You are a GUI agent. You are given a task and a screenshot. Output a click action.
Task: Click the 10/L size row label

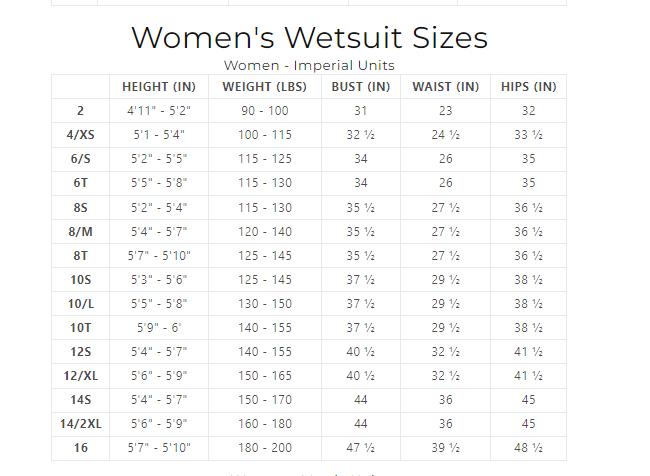coord(80,303)
